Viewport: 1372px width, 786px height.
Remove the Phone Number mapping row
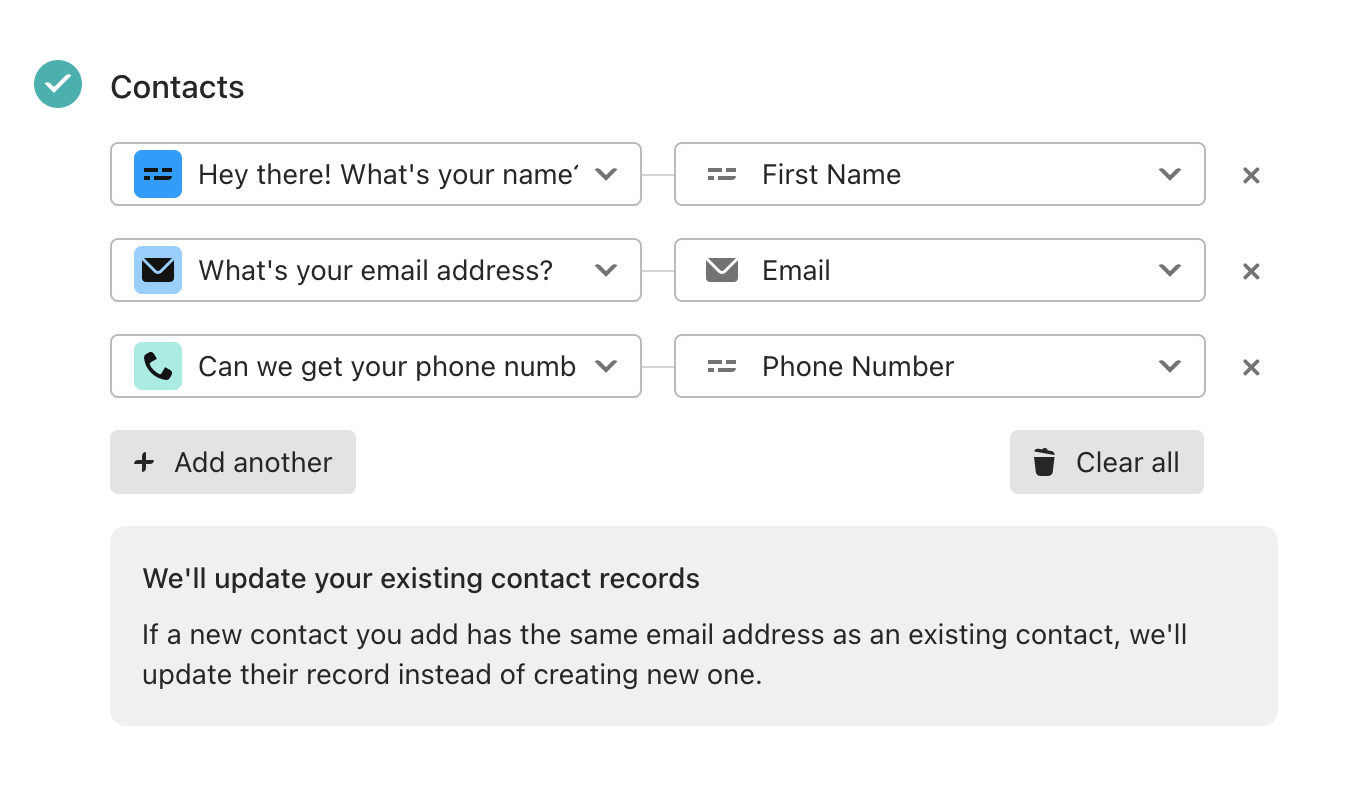point(1251,367)
